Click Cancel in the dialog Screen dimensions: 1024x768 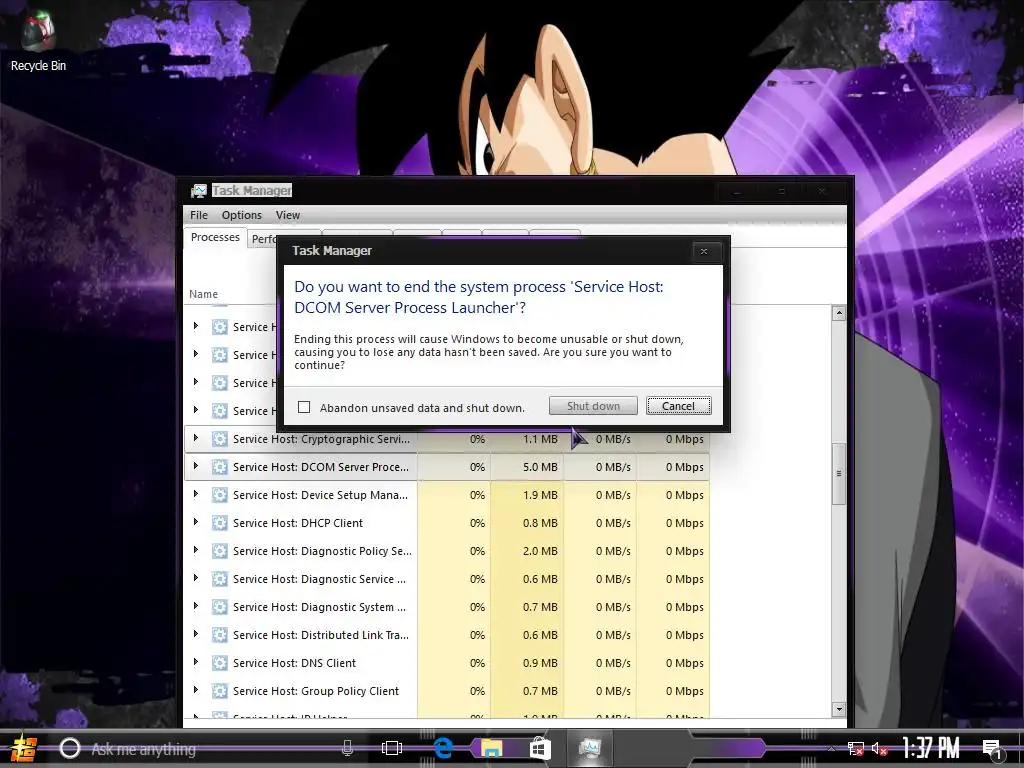tap(679, 406)
